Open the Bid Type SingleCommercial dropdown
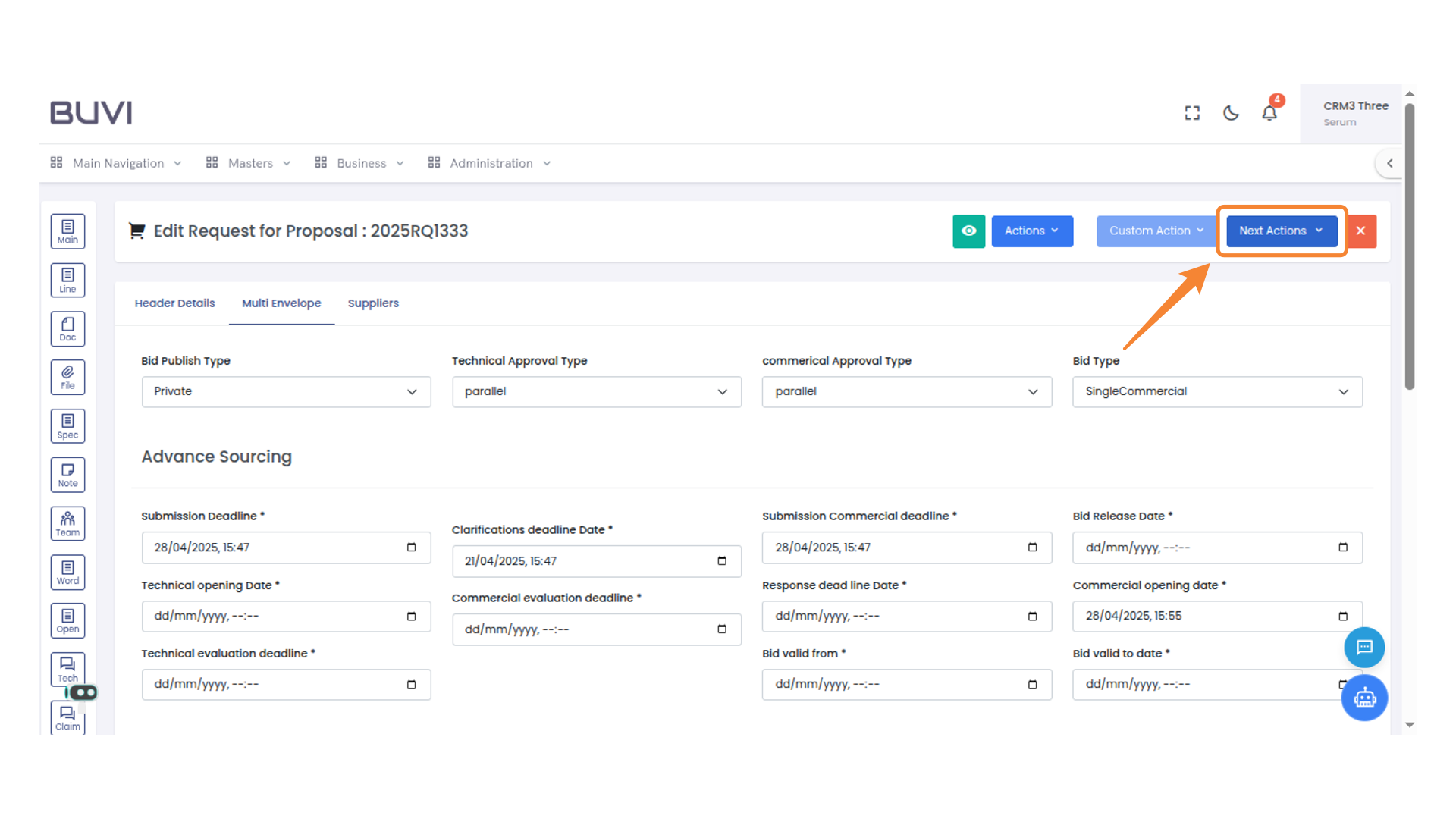The width and height of the screenshot is (1456, 819). tap(1216, 392)
